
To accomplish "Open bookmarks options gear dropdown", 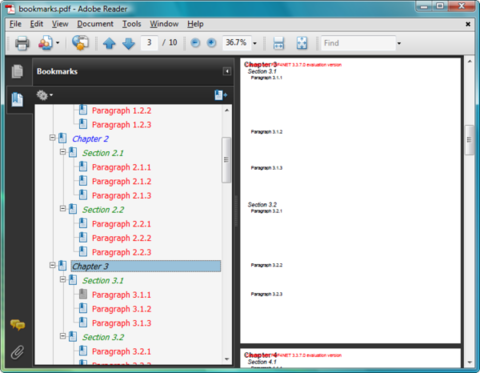I will pyautogui.click(x=45, y=95).
